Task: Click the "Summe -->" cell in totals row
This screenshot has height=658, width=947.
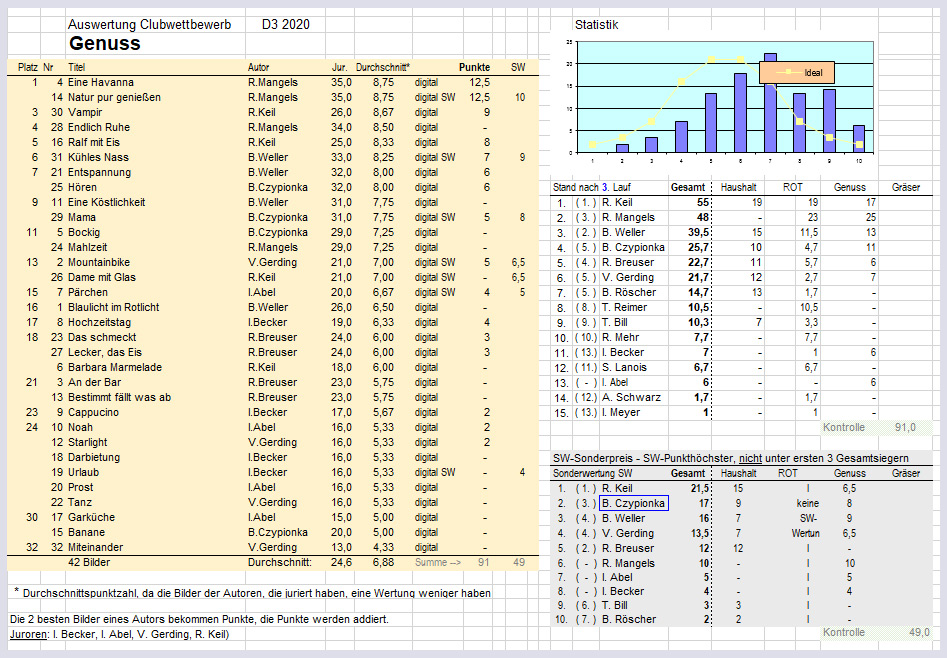Action: [x=439, y=563]
